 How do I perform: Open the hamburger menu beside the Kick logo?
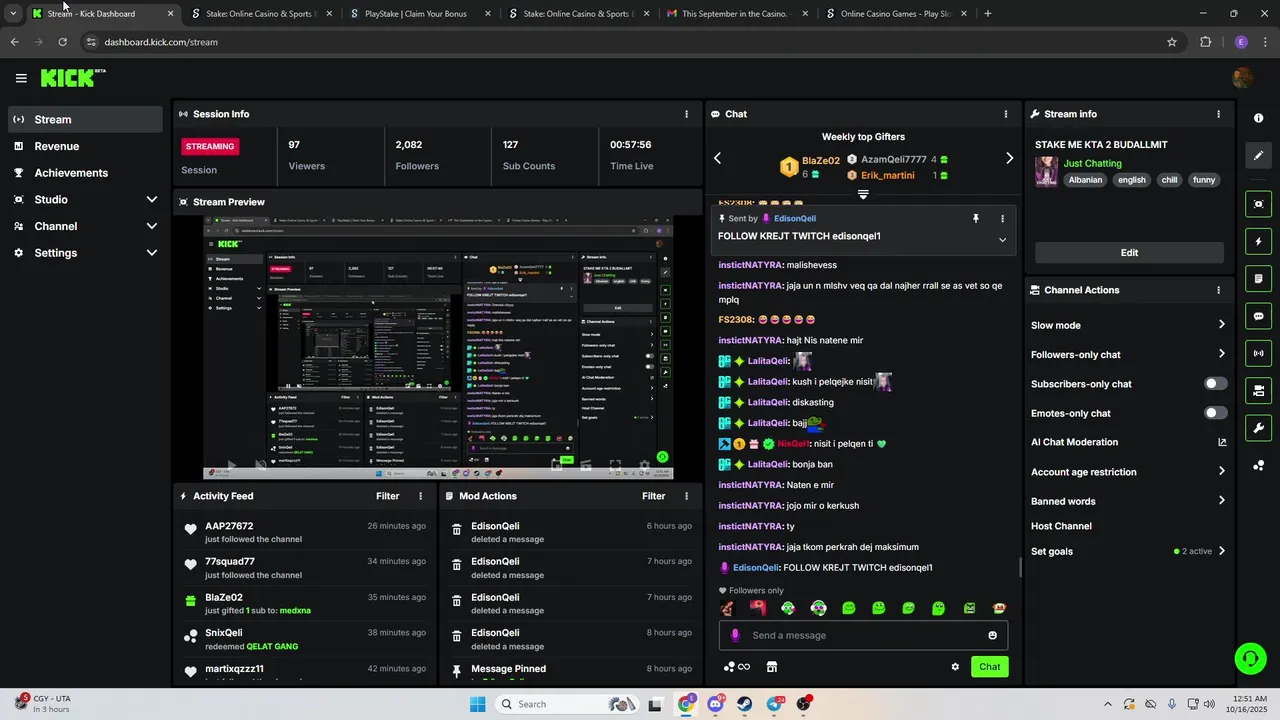point(21,78)
